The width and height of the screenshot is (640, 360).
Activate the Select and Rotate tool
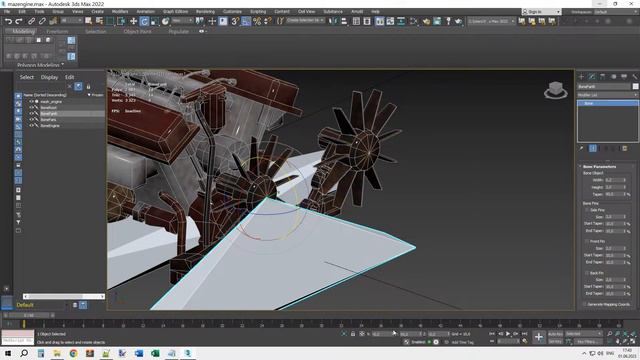144,21
